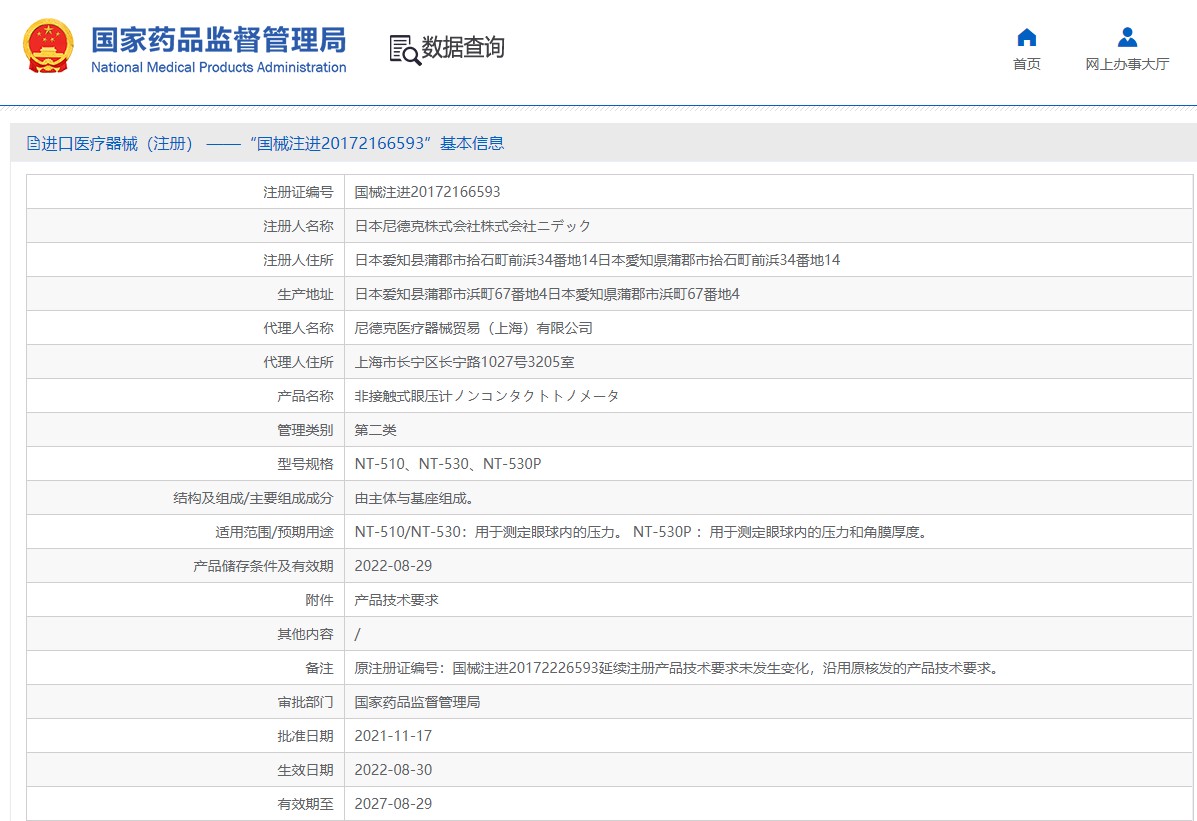Click the 网上办事大厅 user icon
1197x821 pixels.
(1127, 37)
